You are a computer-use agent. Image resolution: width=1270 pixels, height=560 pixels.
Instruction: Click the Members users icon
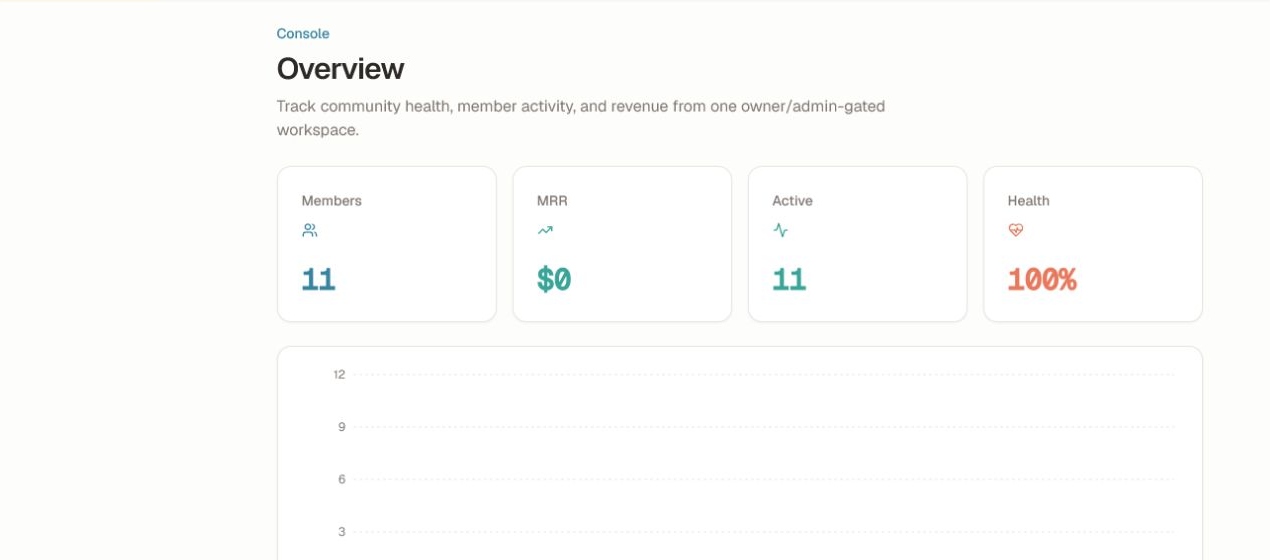pos(310,230)
